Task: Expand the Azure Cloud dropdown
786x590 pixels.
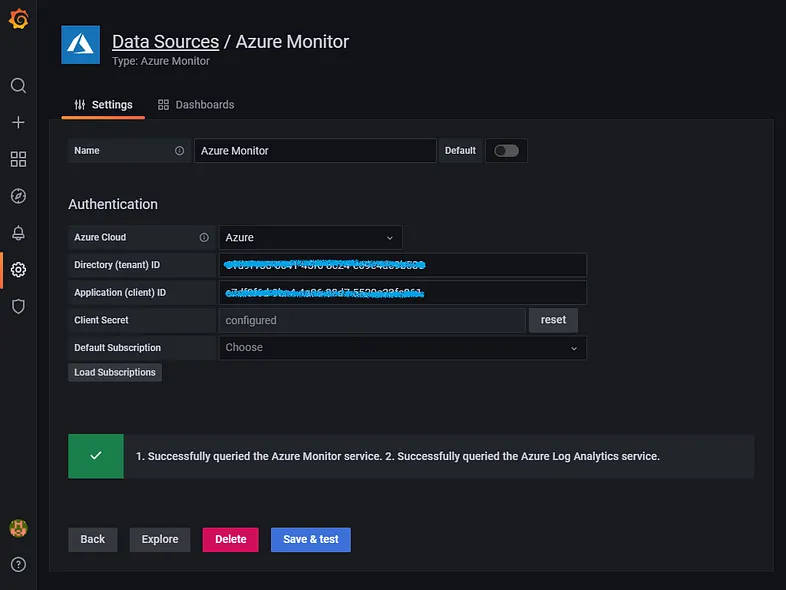Action: (310, 238)
